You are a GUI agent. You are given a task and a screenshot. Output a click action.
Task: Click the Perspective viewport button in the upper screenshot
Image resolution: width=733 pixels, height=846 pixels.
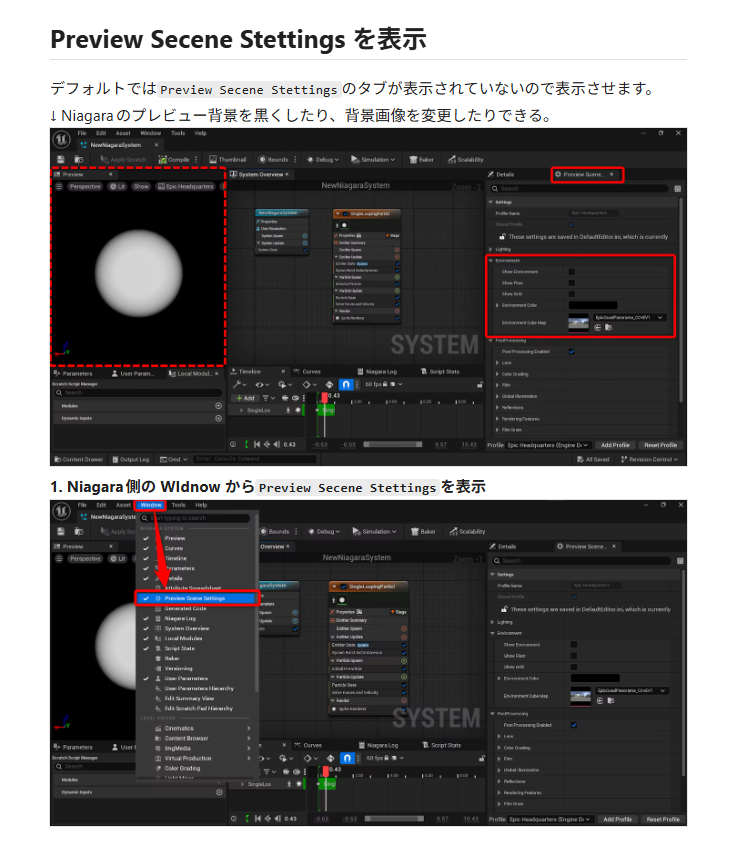(85, 186)
